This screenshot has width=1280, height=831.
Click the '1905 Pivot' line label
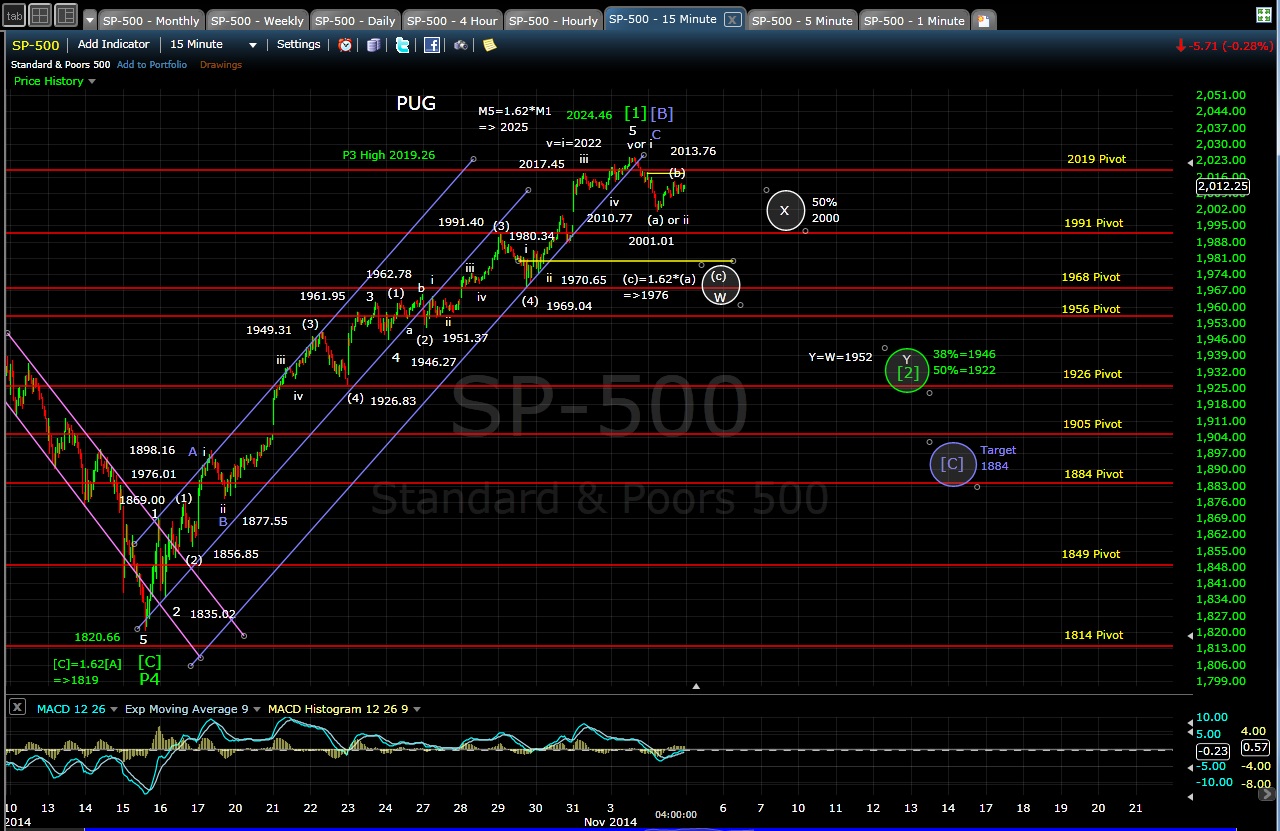(1092, 424)
